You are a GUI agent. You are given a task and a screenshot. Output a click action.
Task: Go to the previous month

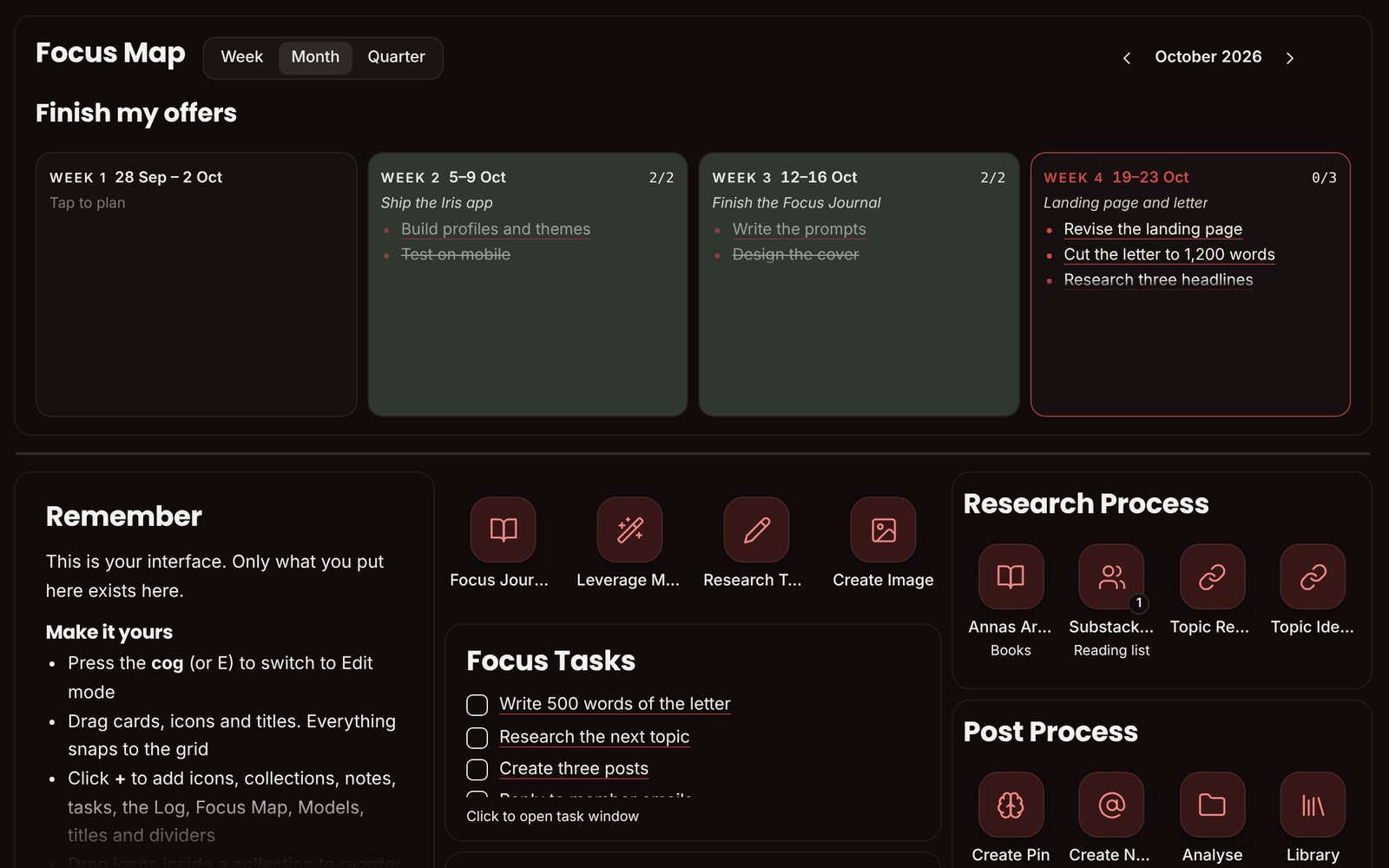[x=1127, y=58]
